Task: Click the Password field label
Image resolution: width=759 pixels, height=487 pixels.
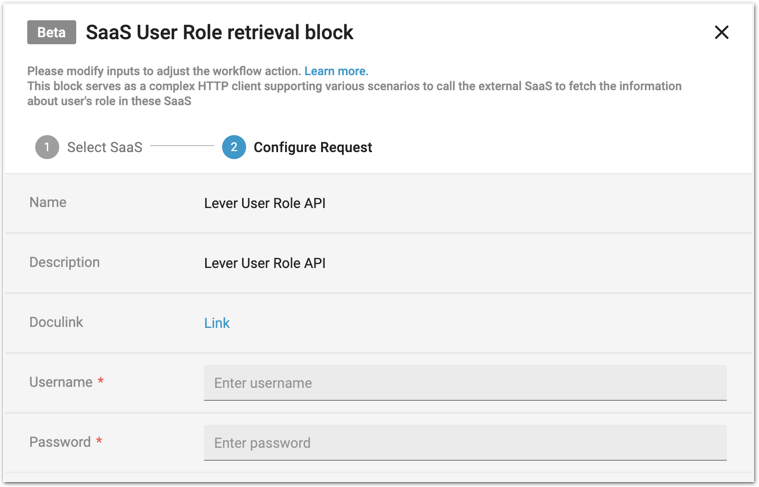Action: 60,442
